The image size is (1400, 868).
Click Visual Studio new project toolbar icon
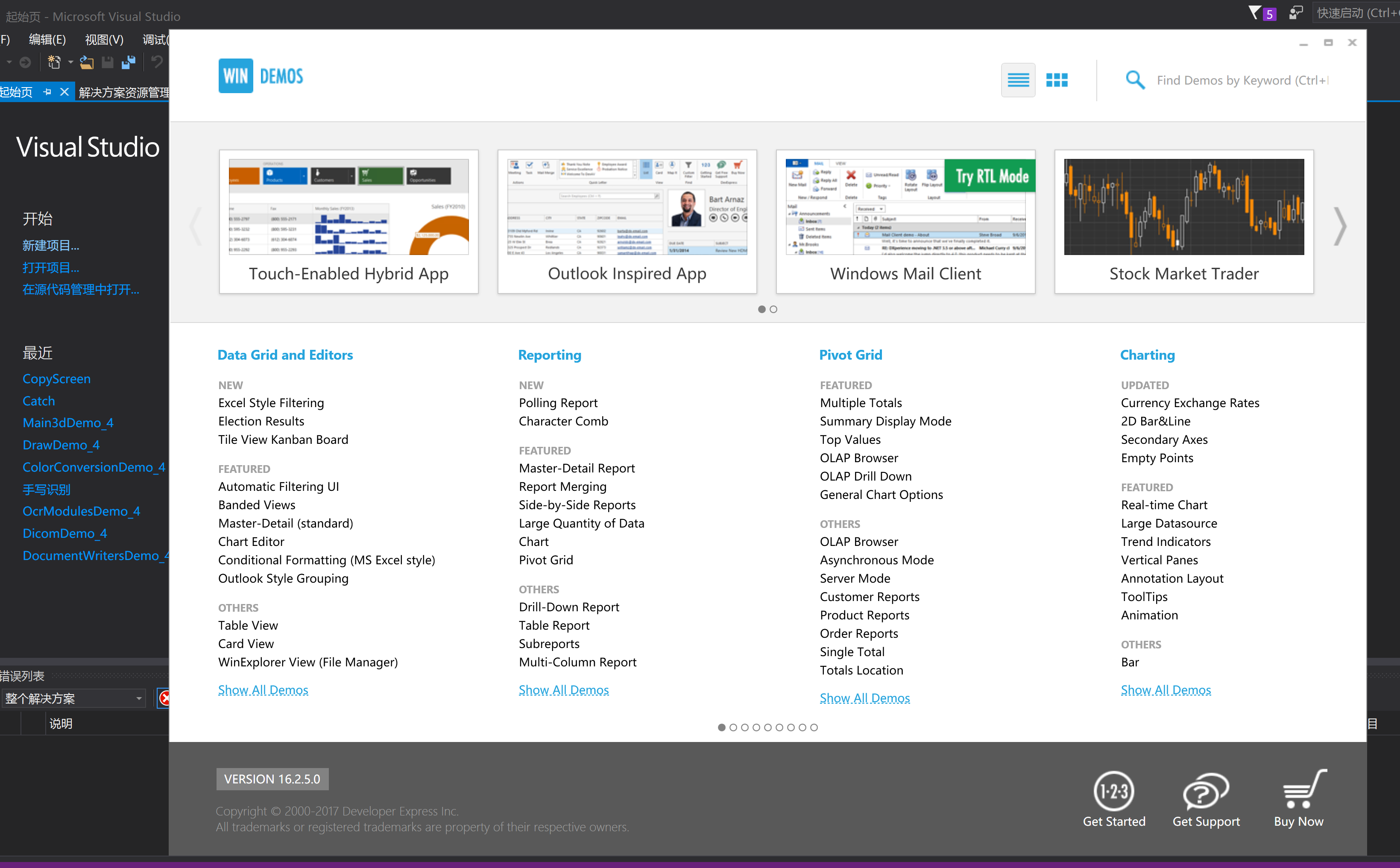point(53,62)
